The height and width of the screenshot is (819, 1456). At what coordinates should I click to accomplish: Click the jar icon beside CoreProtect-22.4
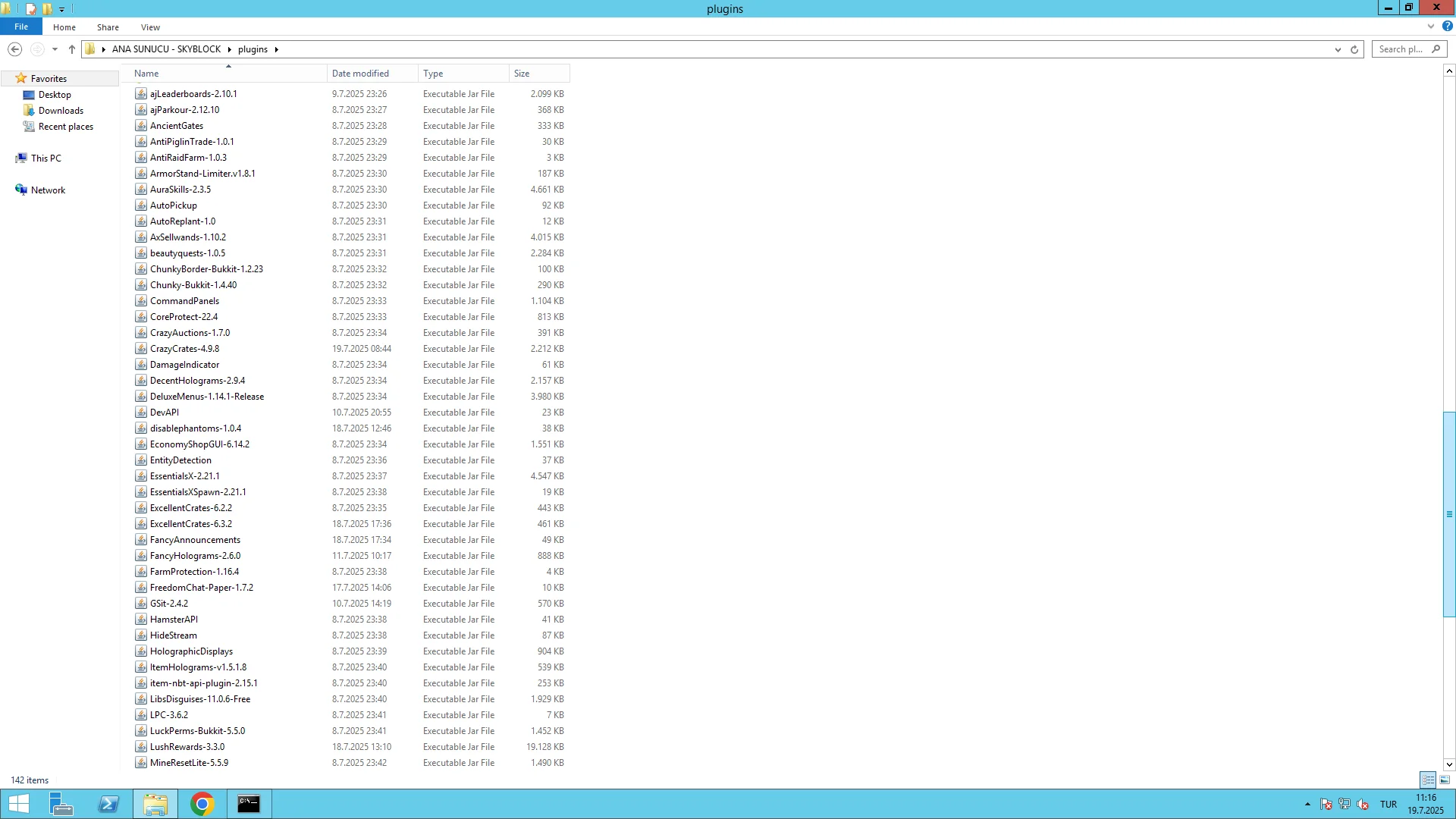point(141,317)
